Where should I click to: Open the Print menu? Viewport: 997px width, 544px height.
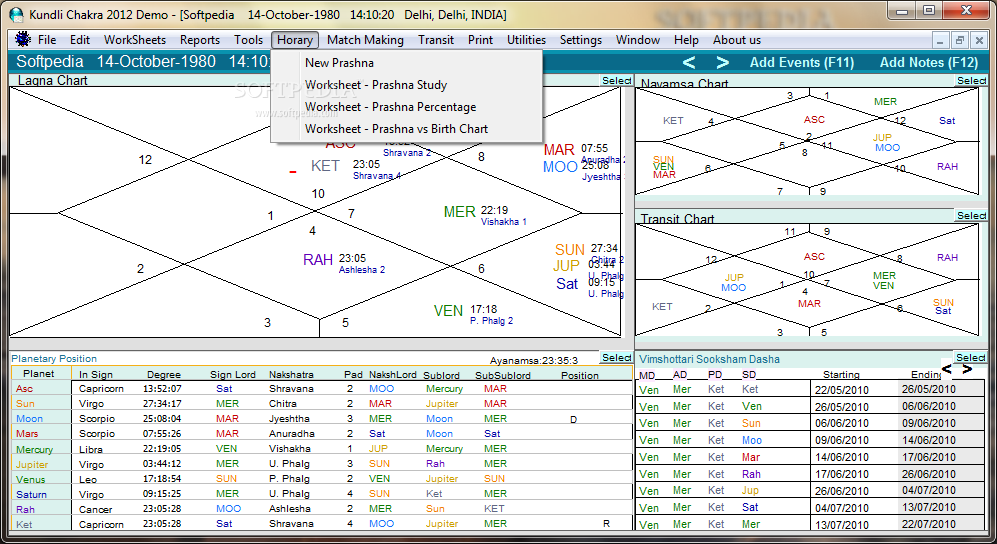pos(480,39)
